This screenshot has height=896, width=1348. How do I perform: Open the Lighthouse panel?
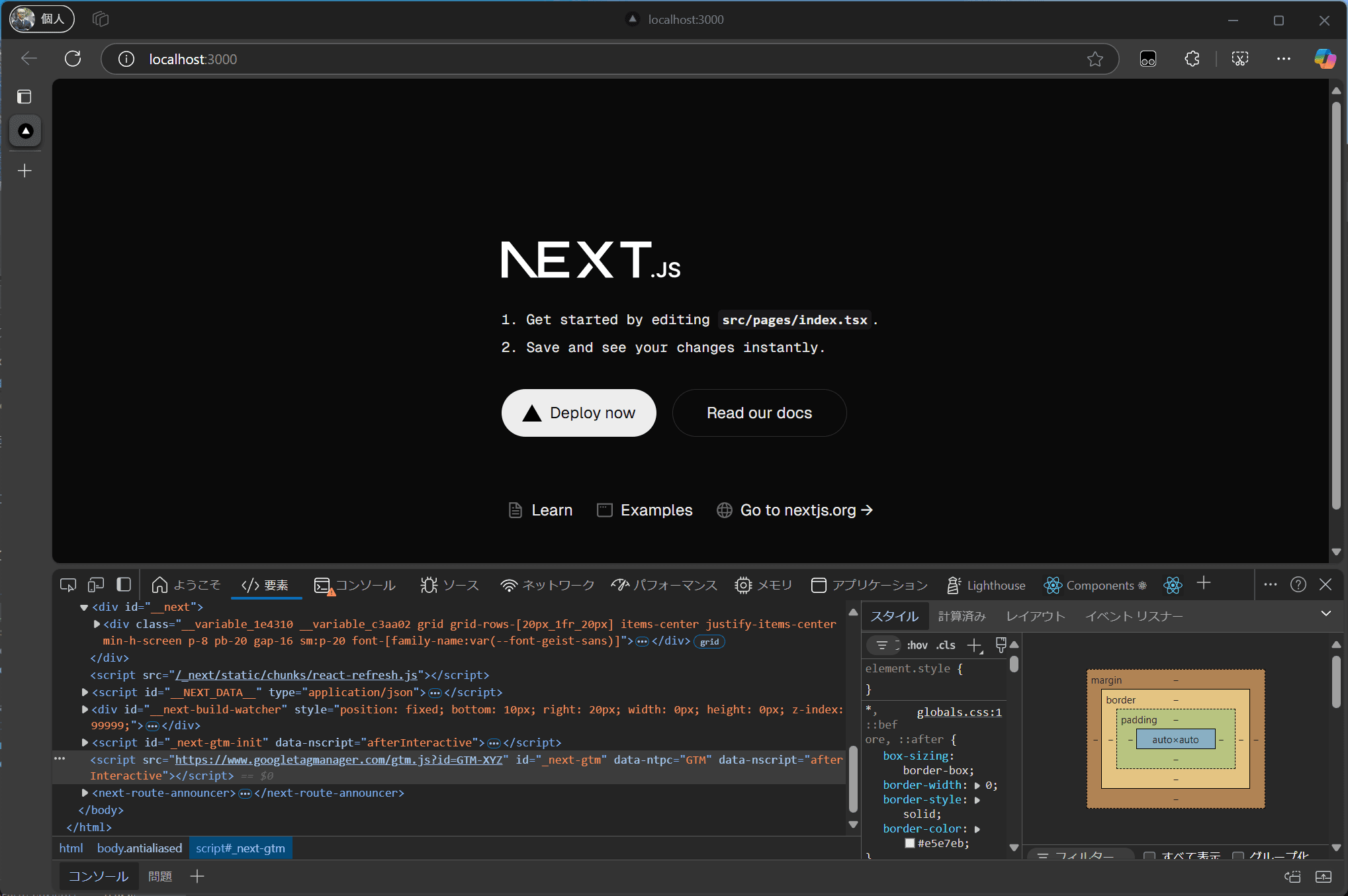986,585
